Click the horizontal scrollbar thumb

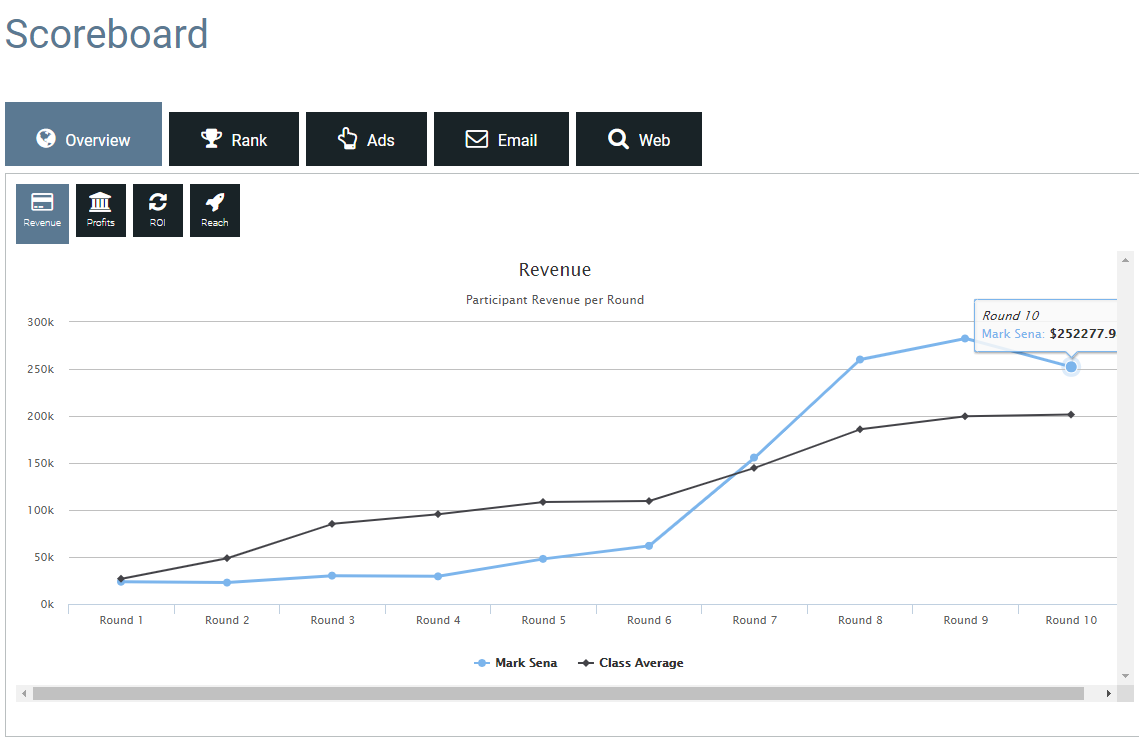click(558, 694)
